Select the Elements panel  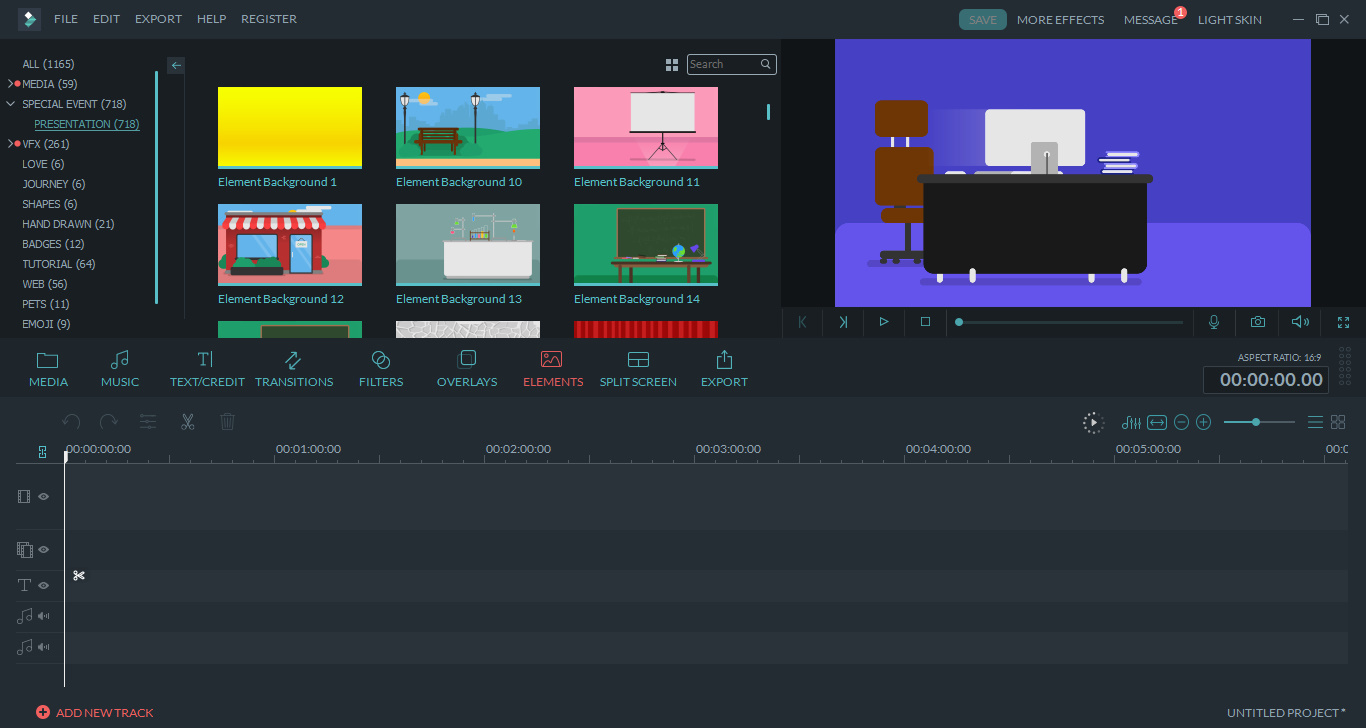coord(552,368)
